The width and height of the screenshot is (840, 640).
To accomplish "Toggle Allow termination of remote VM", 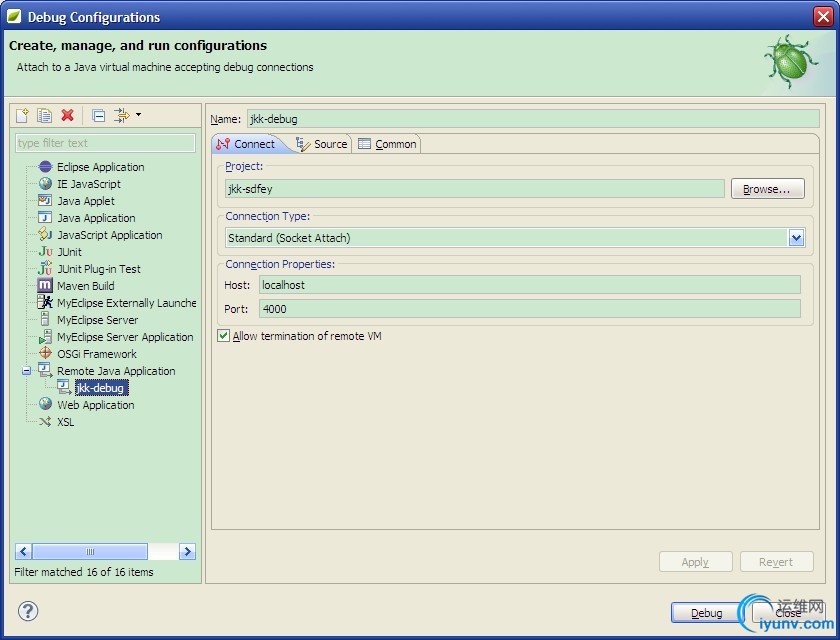I will tap(223, 336).
